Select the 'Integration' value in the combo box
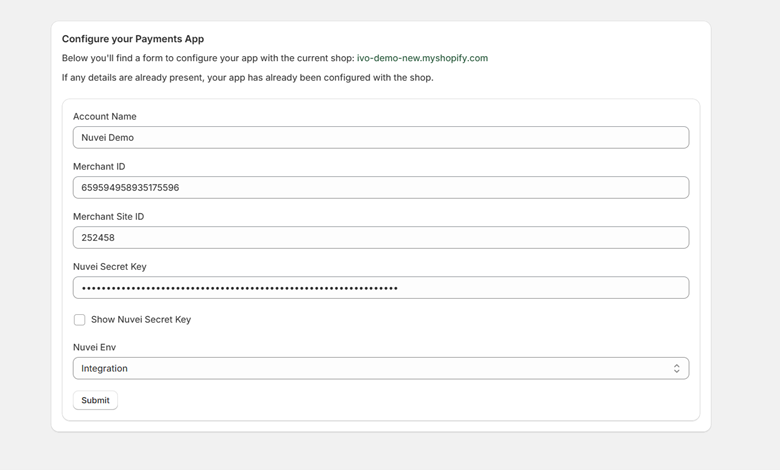780x470 pixels. pos(104,369)
